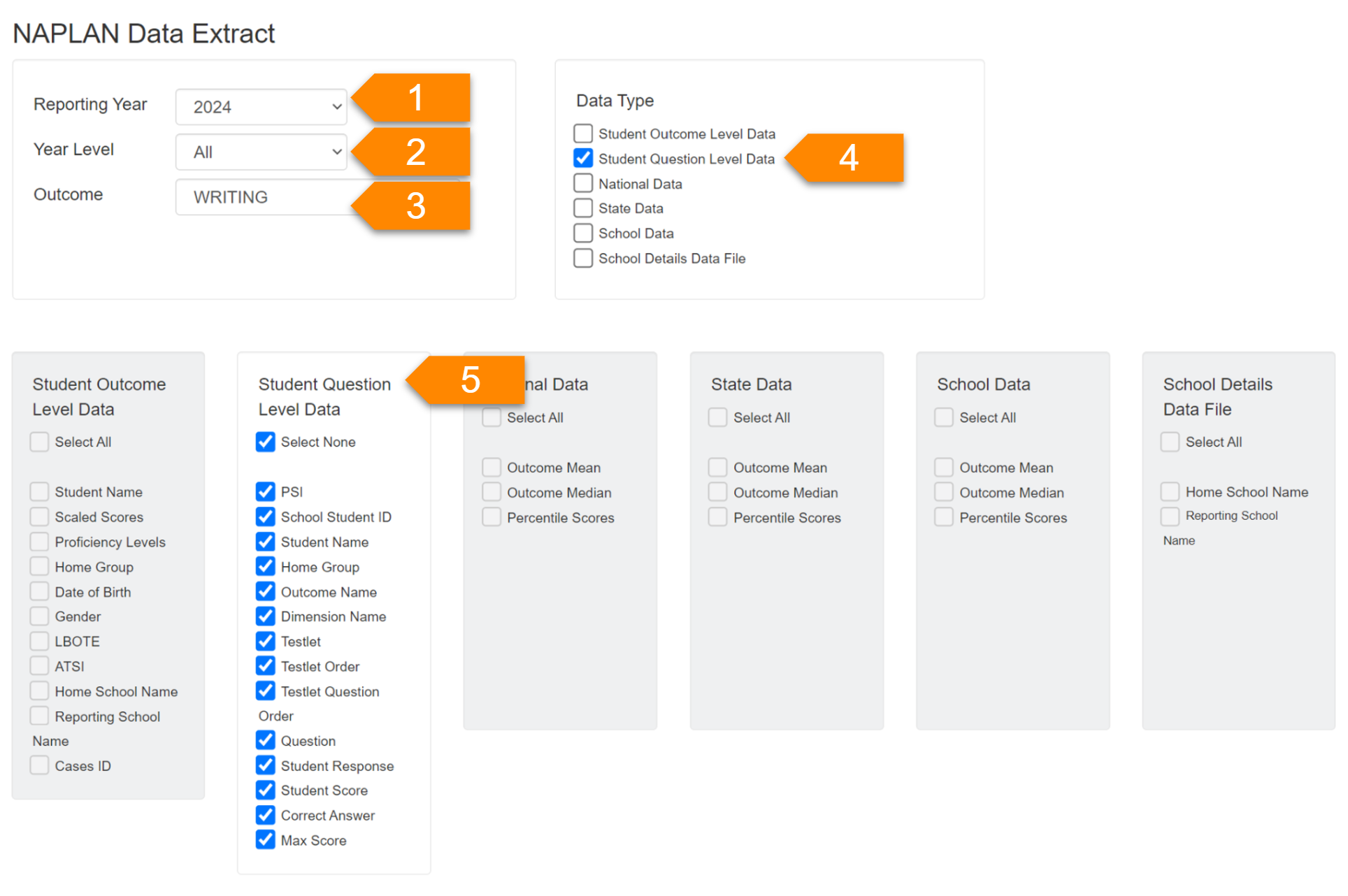The height and width of the screenshot is (896, 1348).
Task: Check Date of Birth option
Action: click(40, 592)
